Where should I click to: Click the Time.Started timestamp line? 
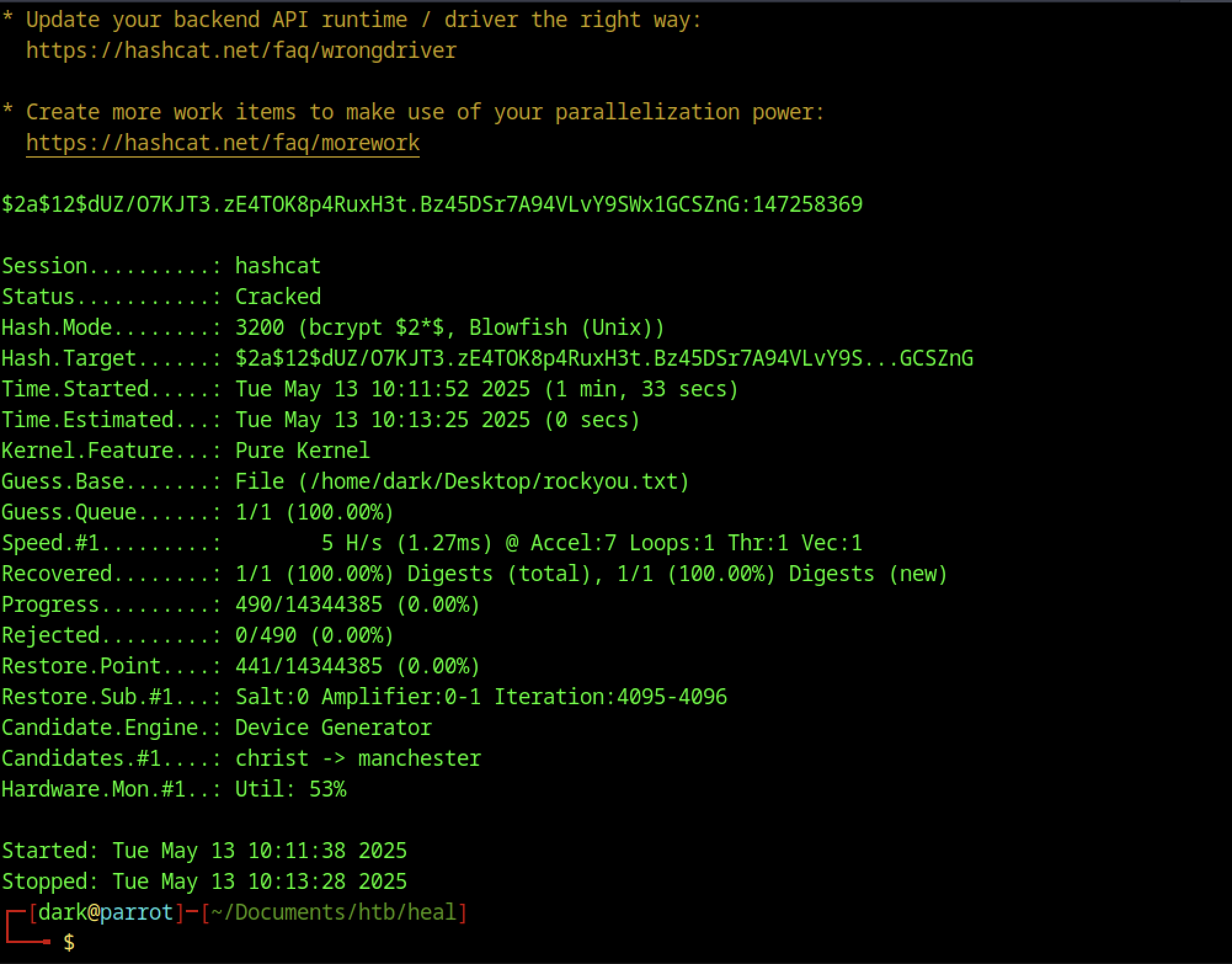486,389
